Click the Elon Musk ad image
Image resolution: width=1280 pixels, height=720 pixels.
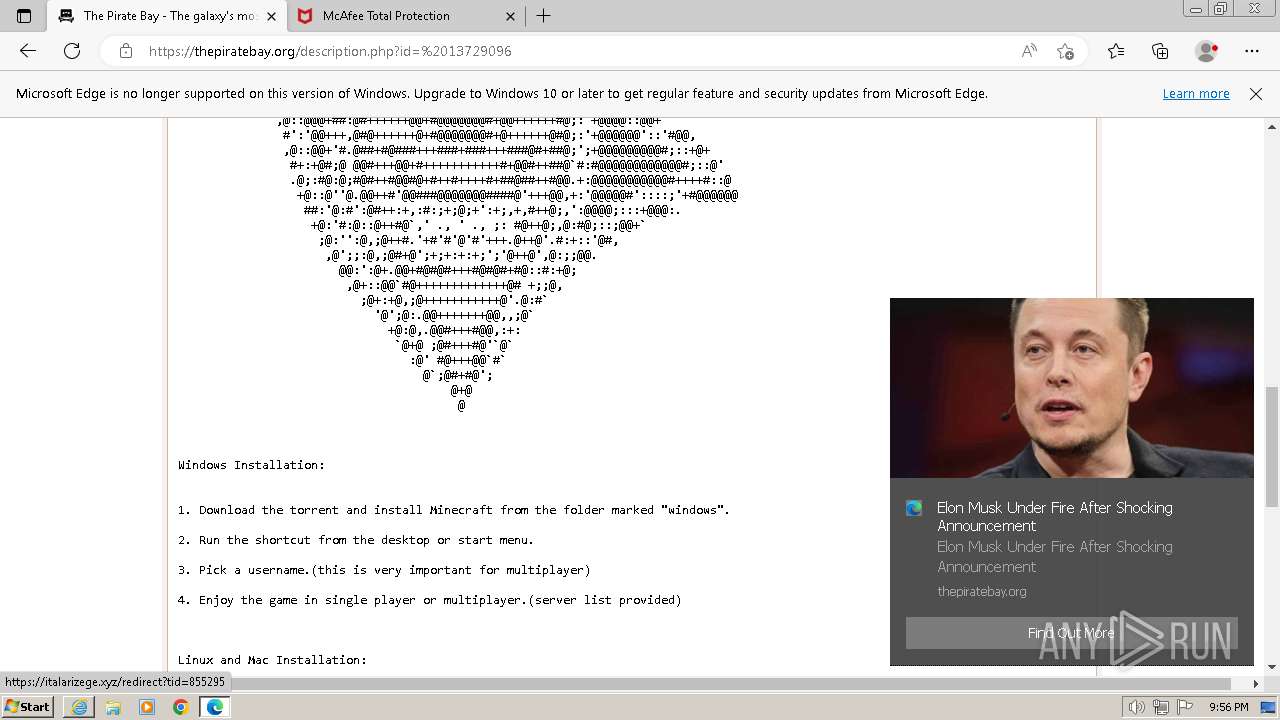[1072, 388]
